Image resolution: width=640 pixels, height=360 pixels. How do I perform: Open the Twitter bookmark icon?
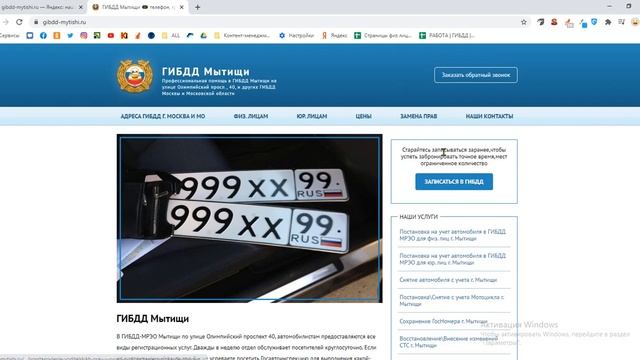click(x=70, y=36)
